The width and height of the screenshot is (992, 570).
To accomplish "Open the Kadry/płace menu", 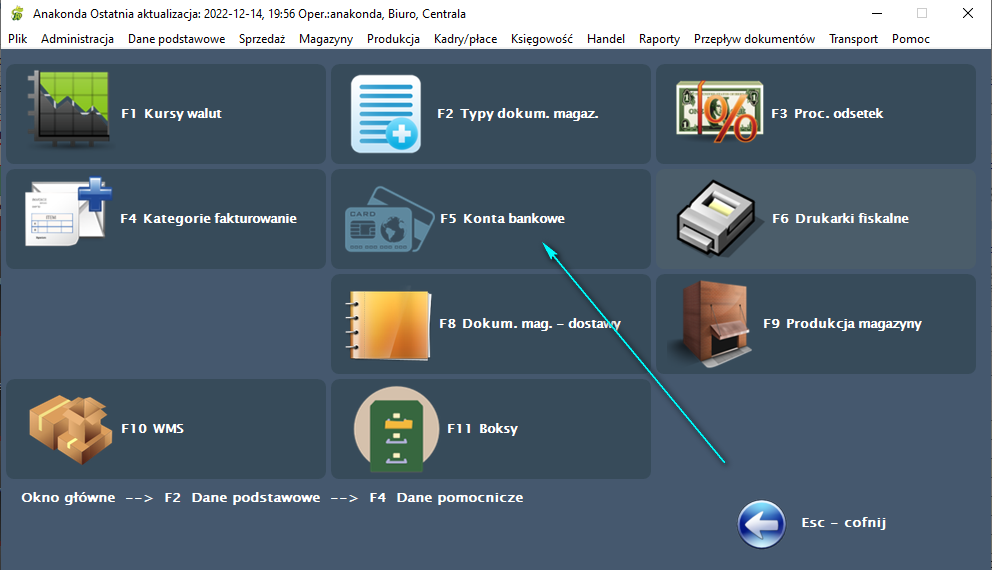I will click(465, 39).
